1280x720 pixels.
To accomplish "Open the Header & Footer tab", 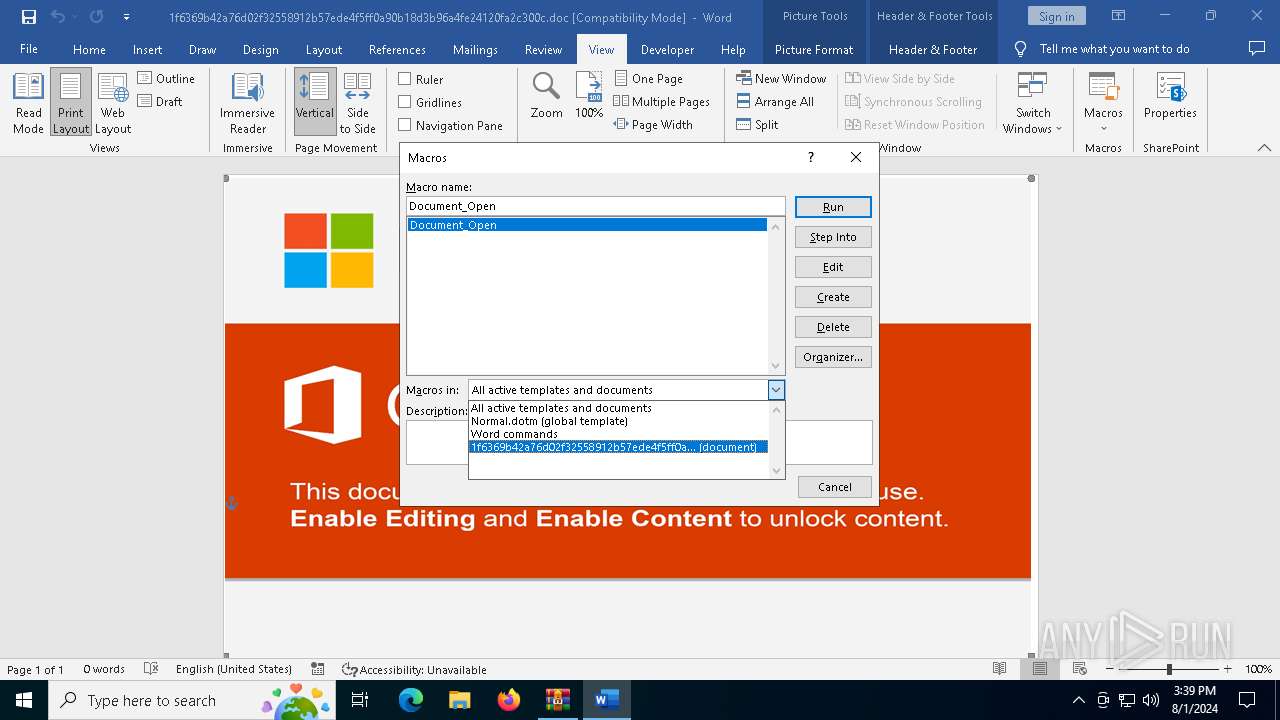I will 933,49.
